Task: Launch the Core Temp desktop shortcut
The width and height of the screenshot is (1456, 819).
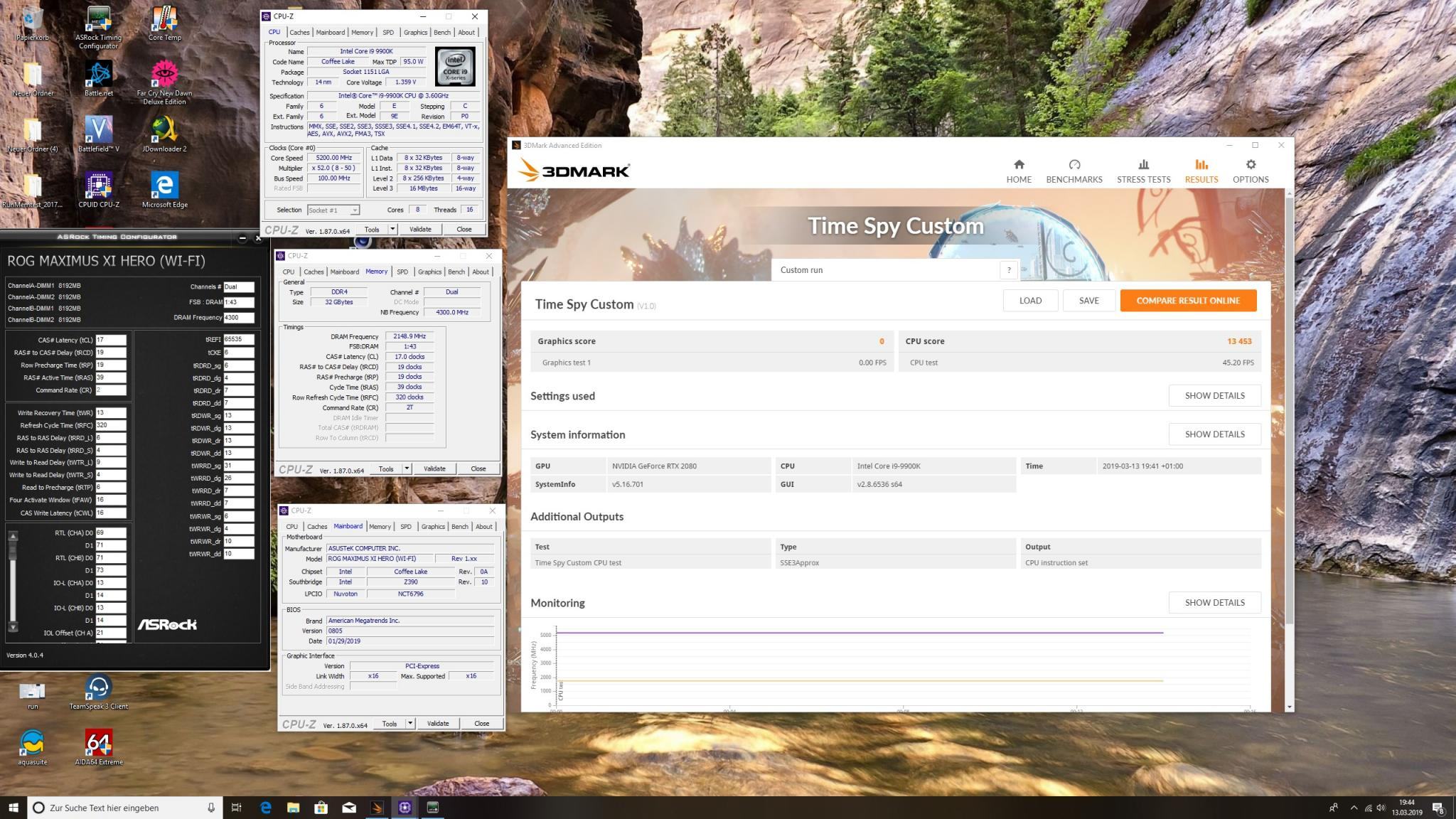Action: tap(164, 24)
